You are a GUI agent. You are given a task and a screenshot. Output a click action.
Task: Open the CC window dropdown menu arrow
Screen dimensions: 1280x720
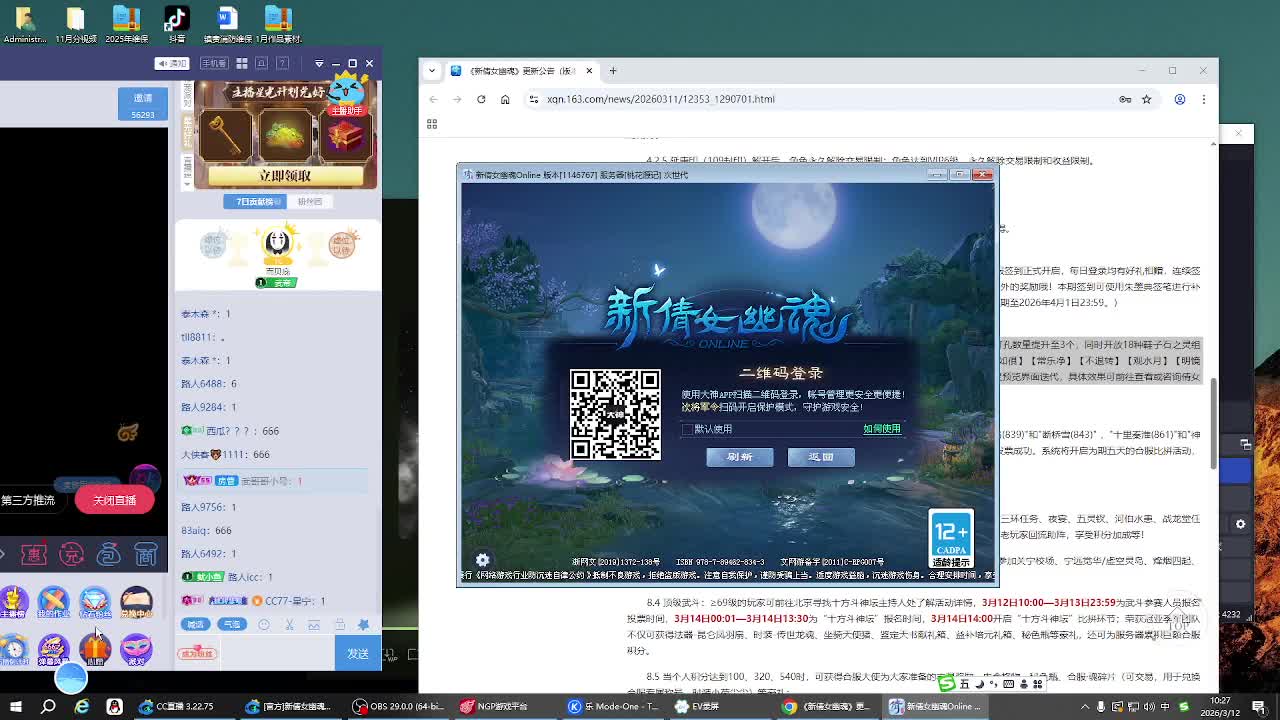318,63
